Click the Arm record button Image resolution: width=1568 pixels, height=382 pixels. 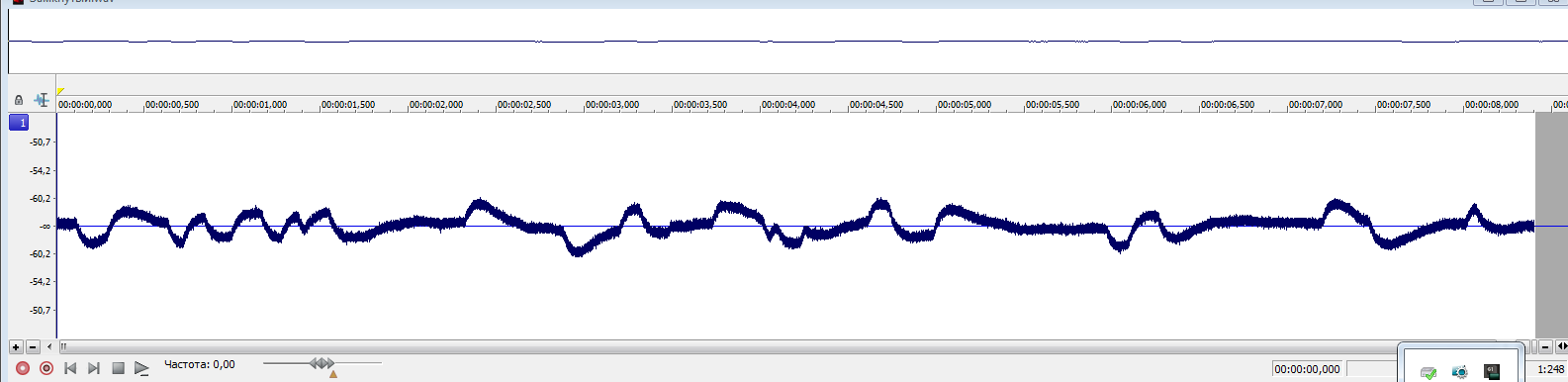click(x=46, y=368)
